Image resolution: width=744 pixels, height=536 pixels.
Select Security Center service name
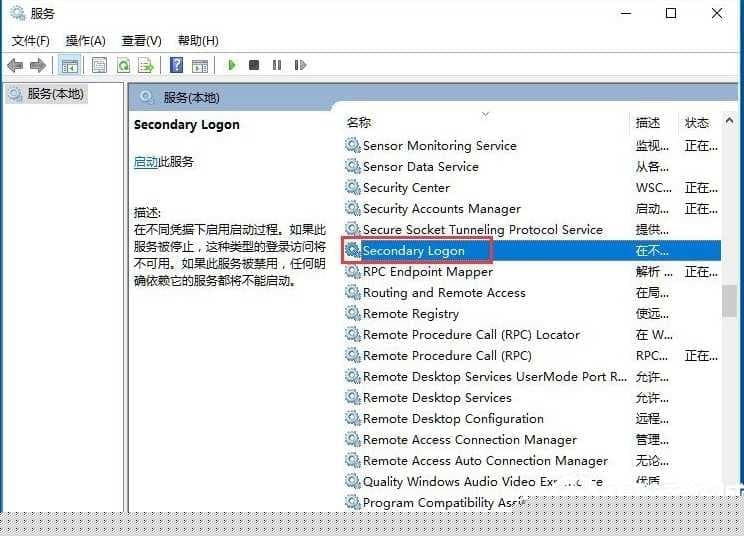pos(406,188)
